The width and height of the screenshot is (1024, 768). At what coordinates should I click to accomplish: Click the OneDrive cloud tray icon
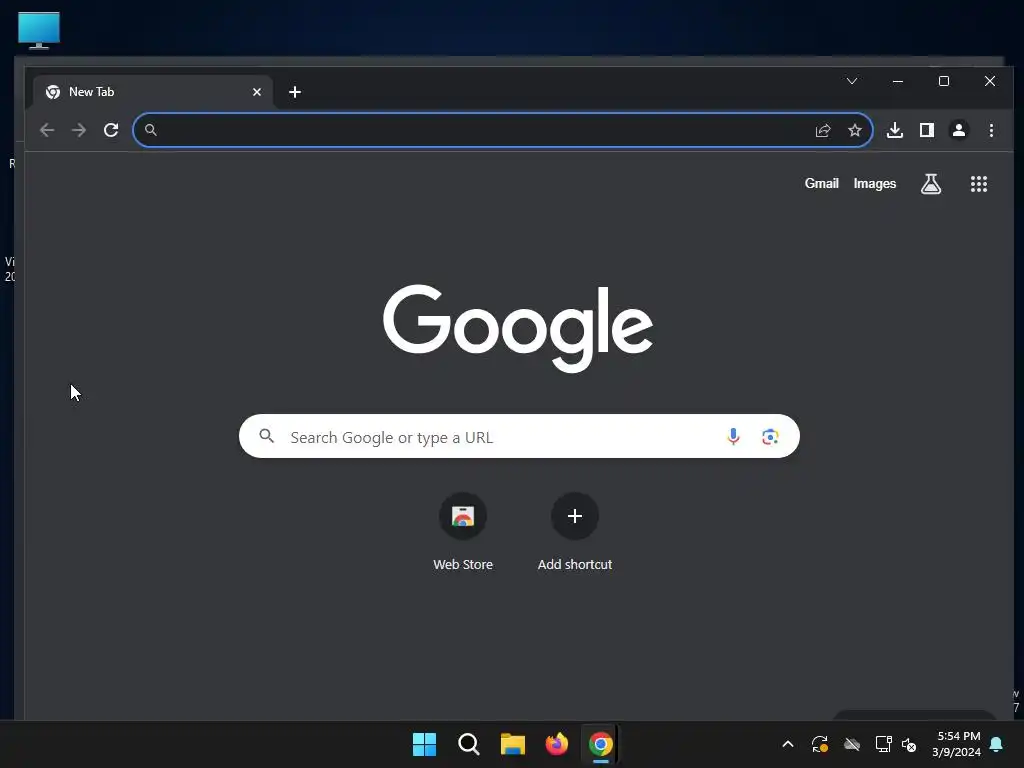coord(852,744)
